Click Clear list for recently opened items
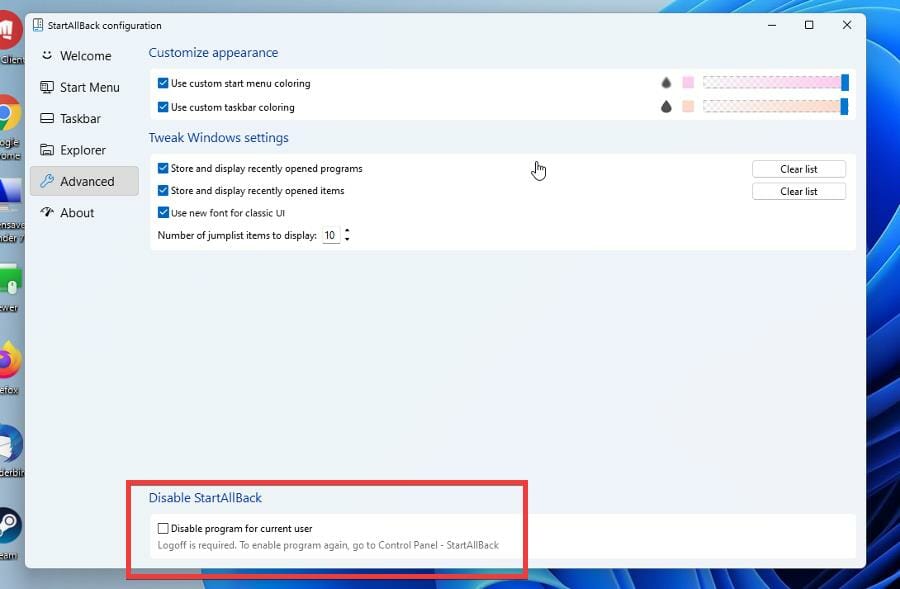900x589 pixels. 798,191
